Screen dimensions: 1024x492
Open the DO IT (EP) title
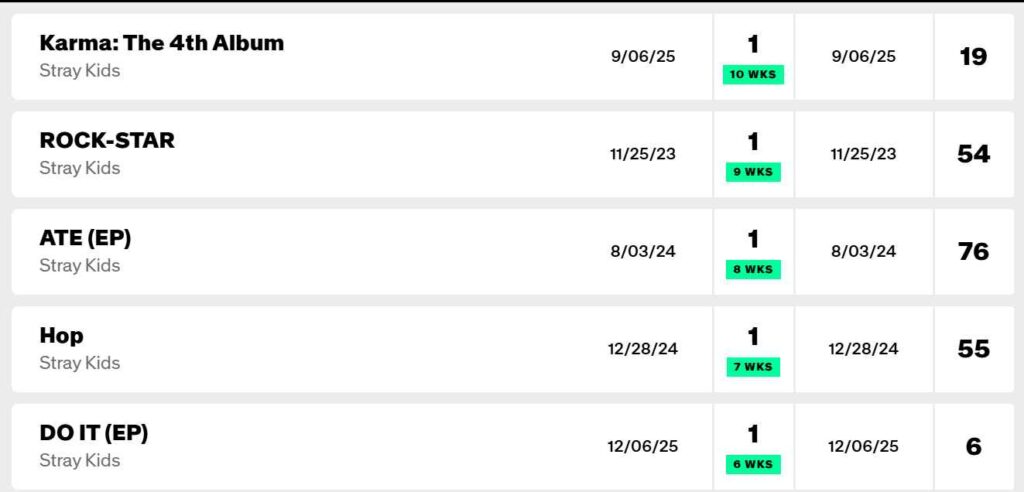click(x=94, y=433)
